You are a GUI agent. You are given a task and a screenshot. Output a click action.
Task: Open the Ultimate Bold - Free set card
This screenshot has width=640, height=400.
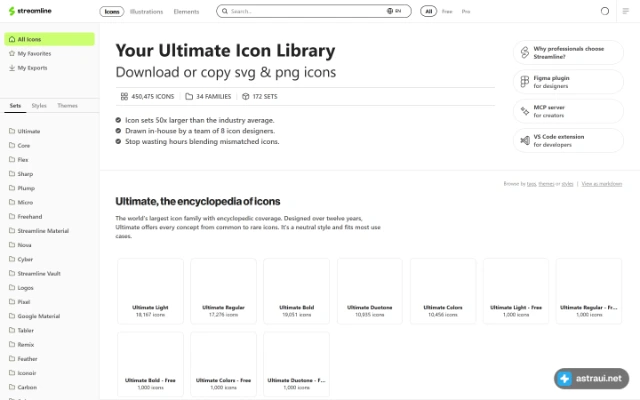[150, 364]
